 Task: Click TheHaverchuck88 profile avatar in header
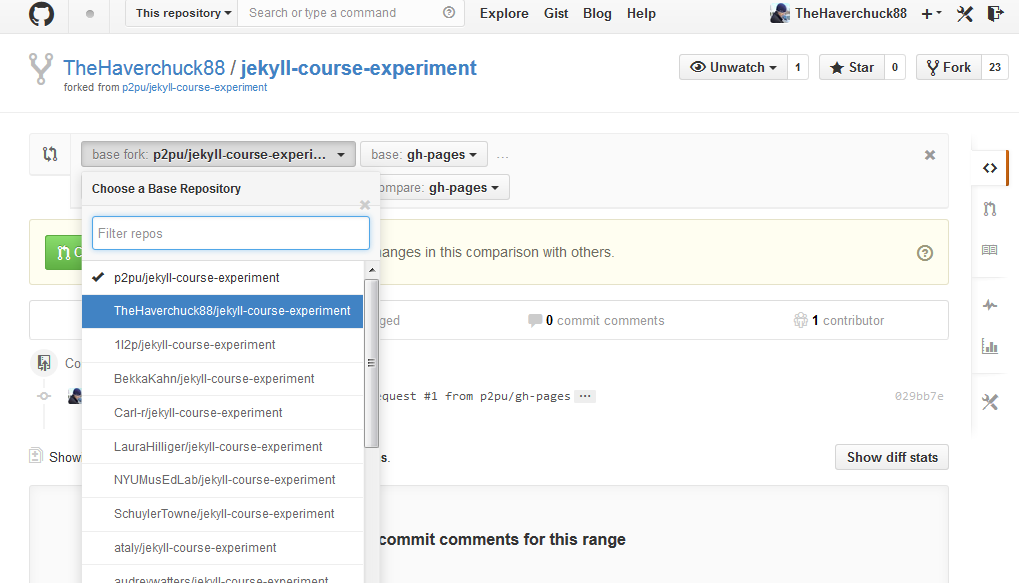(779, 13)
